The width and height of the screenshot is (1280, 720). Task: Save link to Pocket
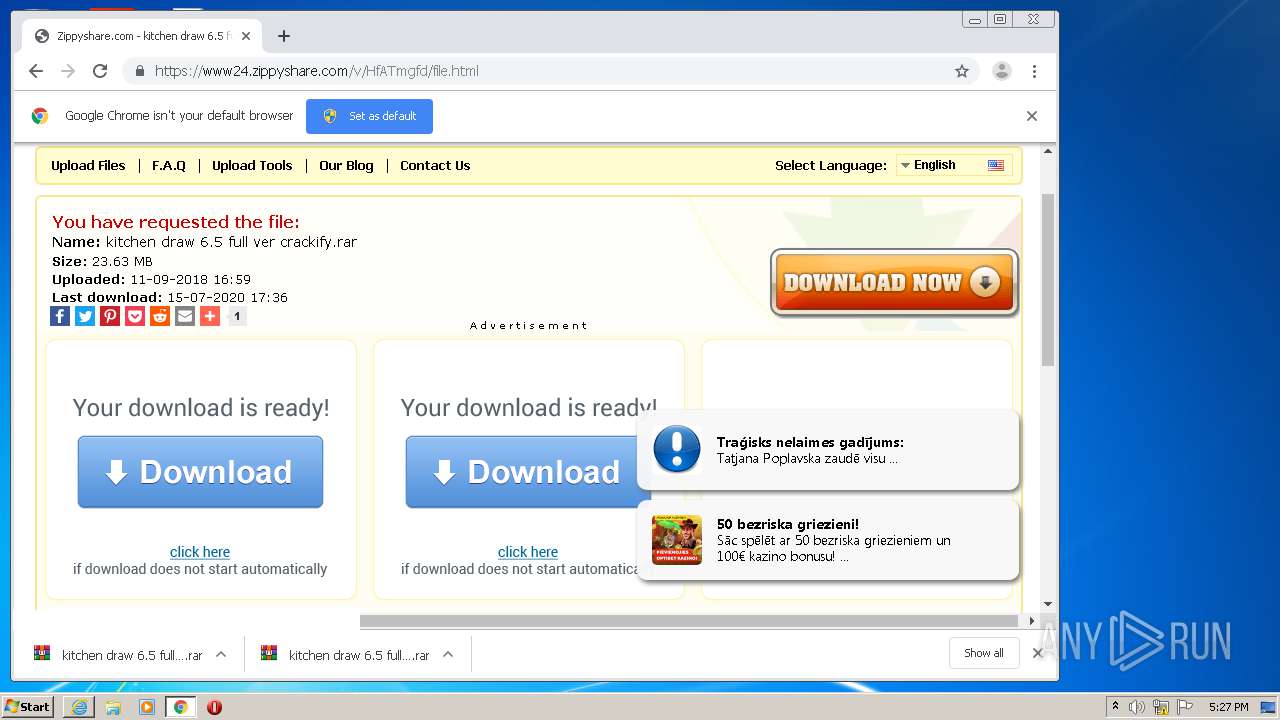pyautogui.click(x=135, y=316)
